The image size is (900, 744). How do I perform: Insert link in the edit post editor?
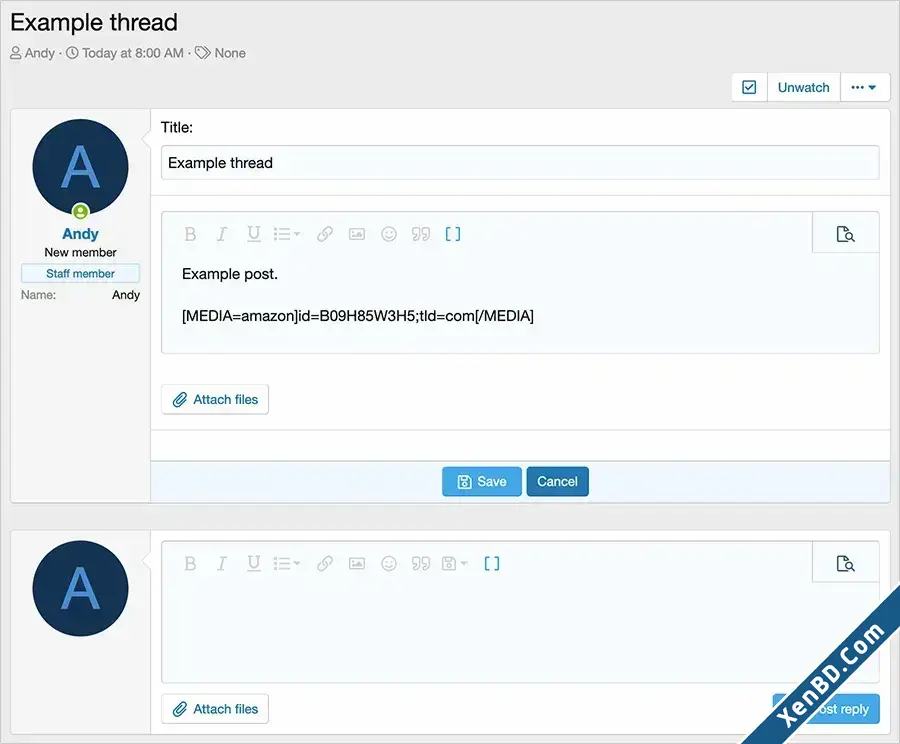[x=325, y=234]
